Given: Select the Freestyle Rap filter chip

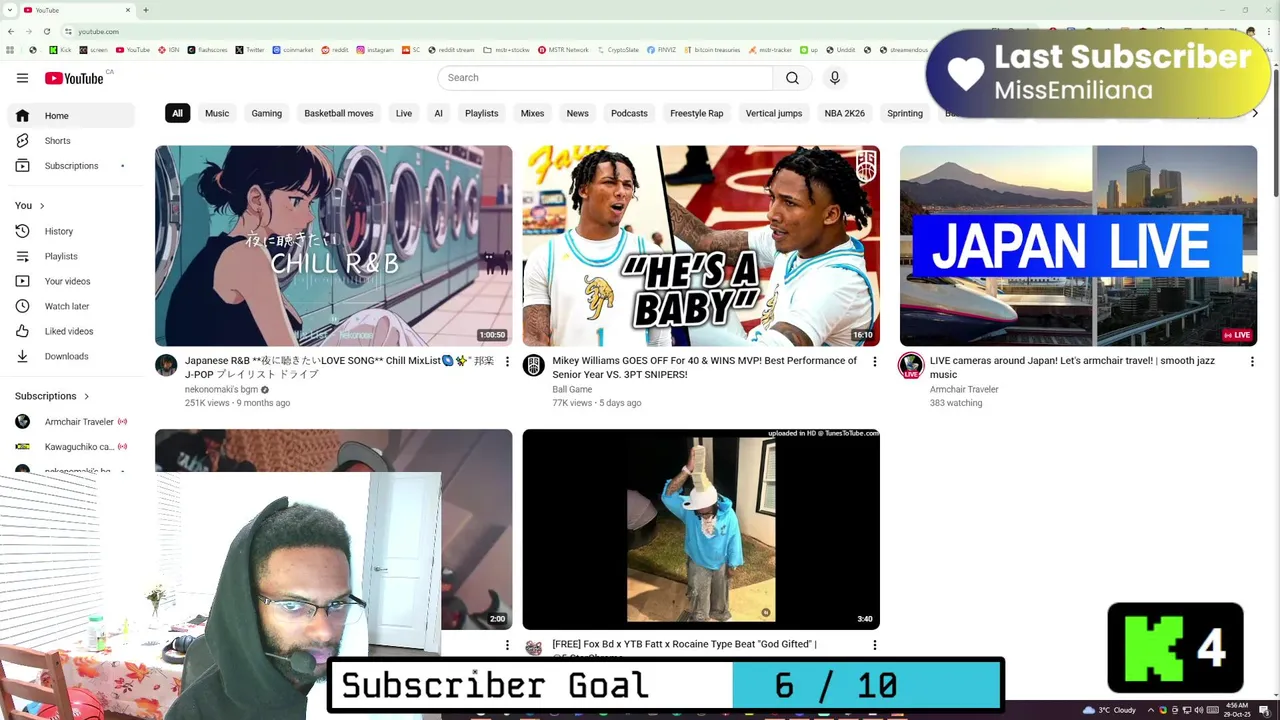Looking at the screenshot, I should (x=696, y=113).
